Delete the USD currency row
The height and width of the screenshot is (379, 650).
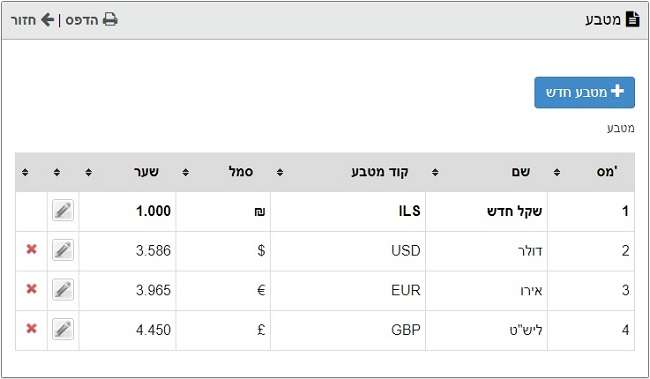point(32,249)
